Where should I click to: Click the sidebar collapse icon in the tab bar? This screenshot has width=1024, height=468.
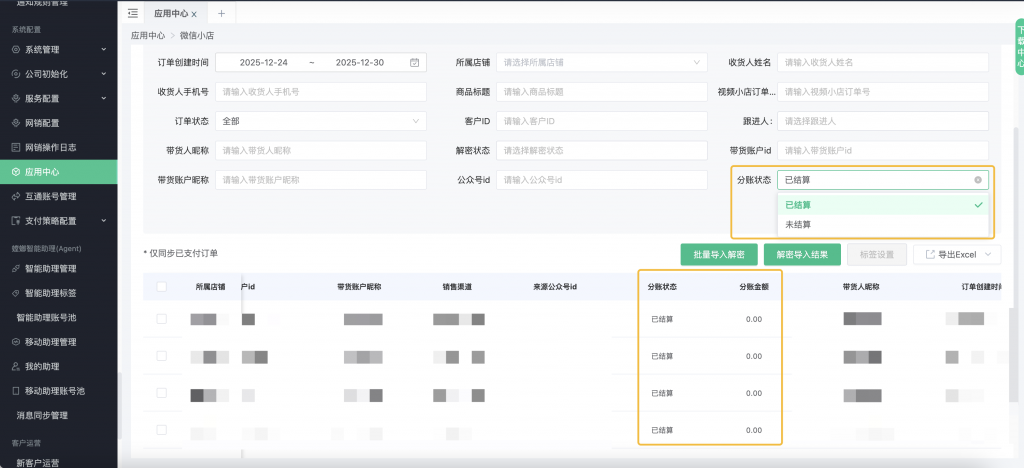pos(133,13)
